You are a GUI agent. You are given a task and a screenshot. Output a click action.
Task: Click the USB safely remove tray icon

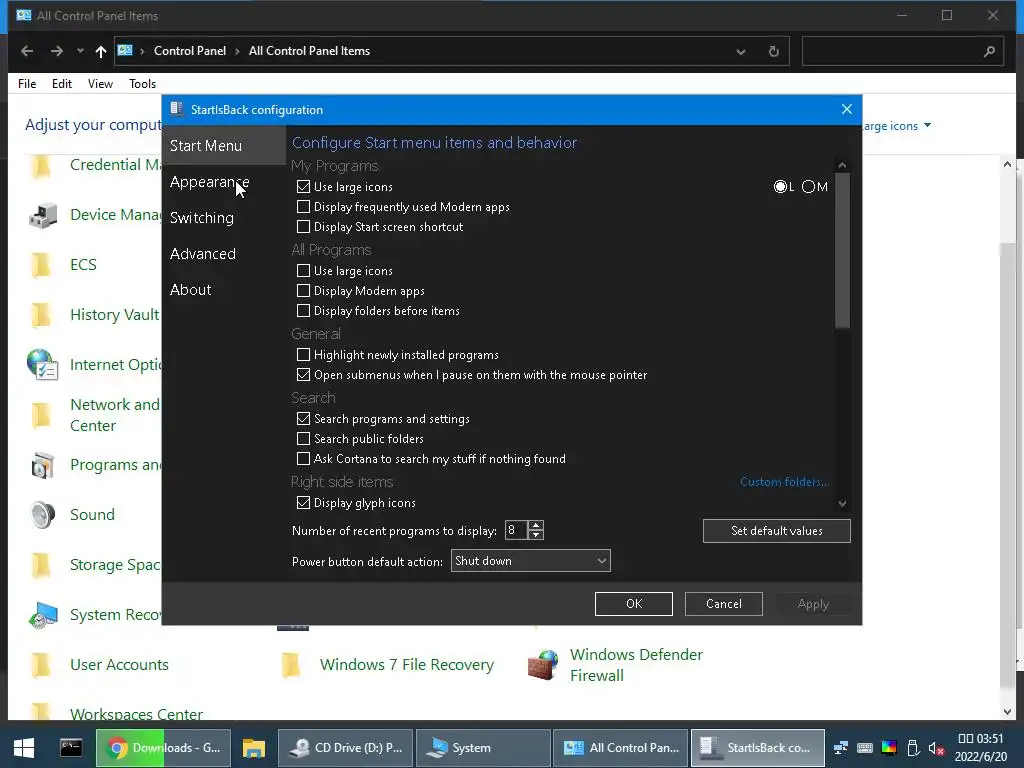point(913,748)
